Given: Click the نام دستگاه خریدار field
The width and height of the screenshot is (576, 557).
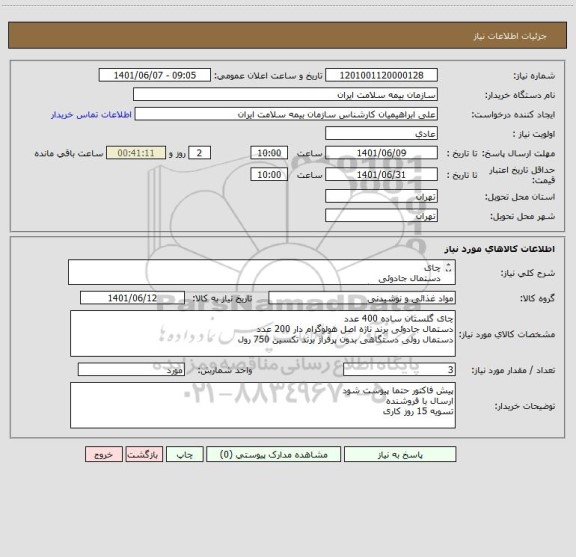Looking at the screenshot, I should coord(285,94).
